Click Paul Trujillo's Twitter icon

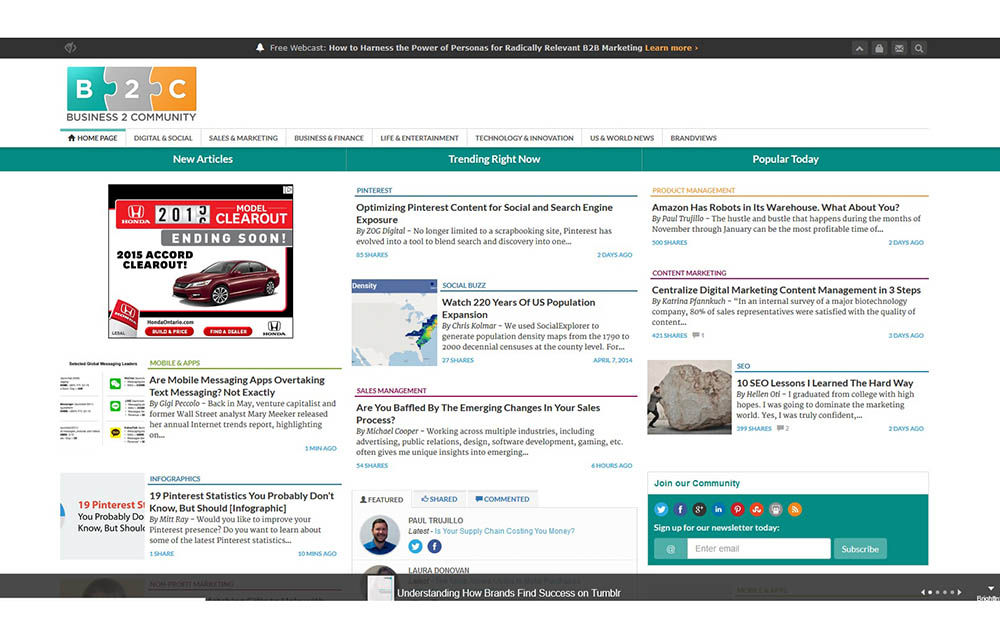pos(415,547)
